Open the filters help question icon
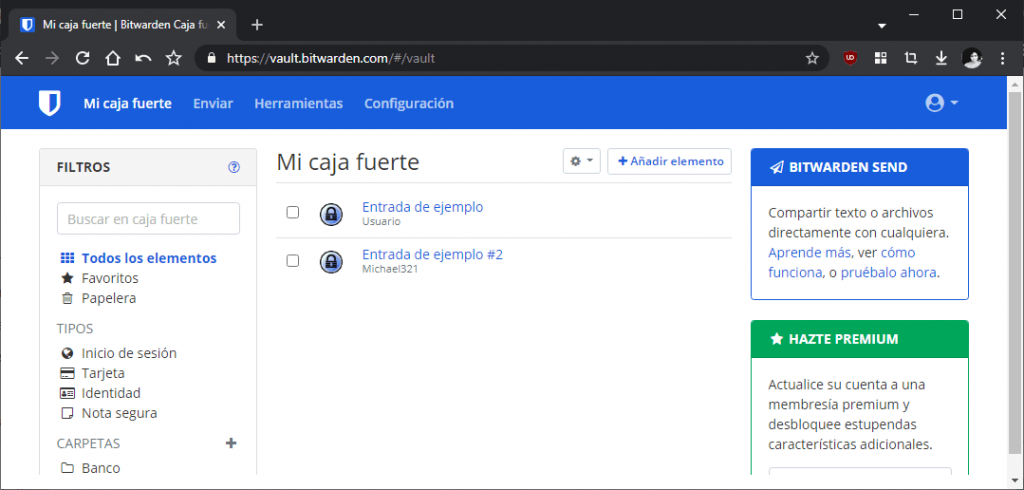 [x=234, y=167]
